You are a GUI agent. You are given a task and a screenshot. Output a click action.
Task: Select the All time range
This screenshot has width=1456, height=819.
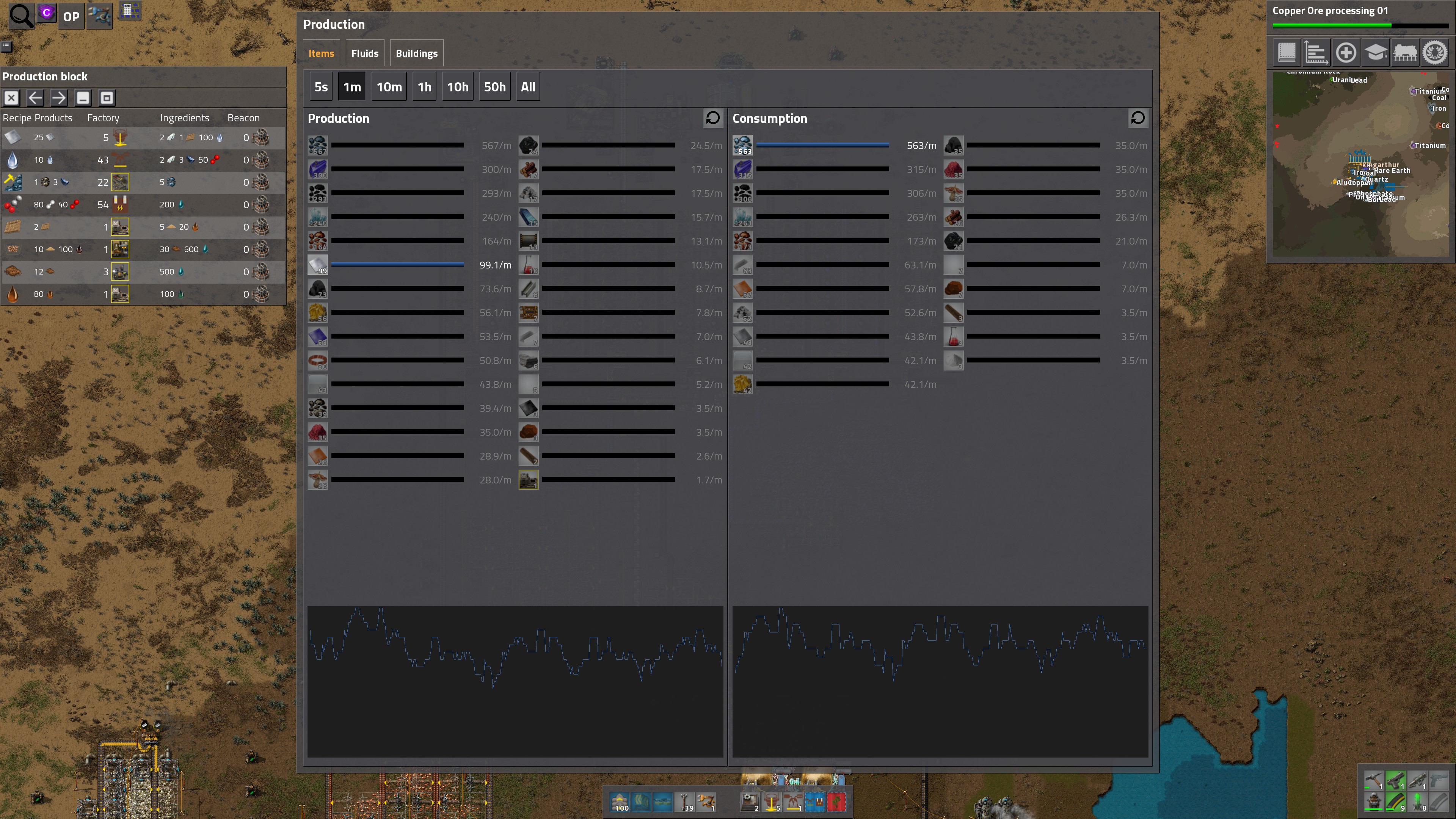pos(528,86)
